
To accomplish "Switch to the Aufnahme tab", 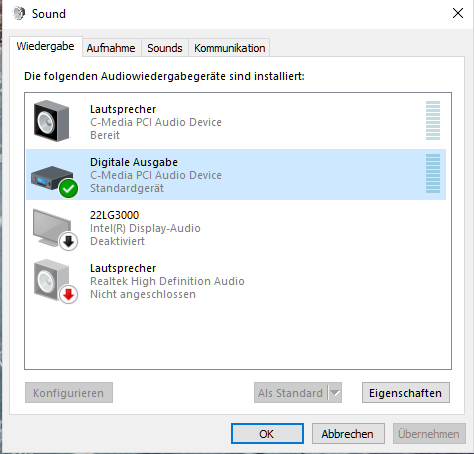I will tap(111, 48).
